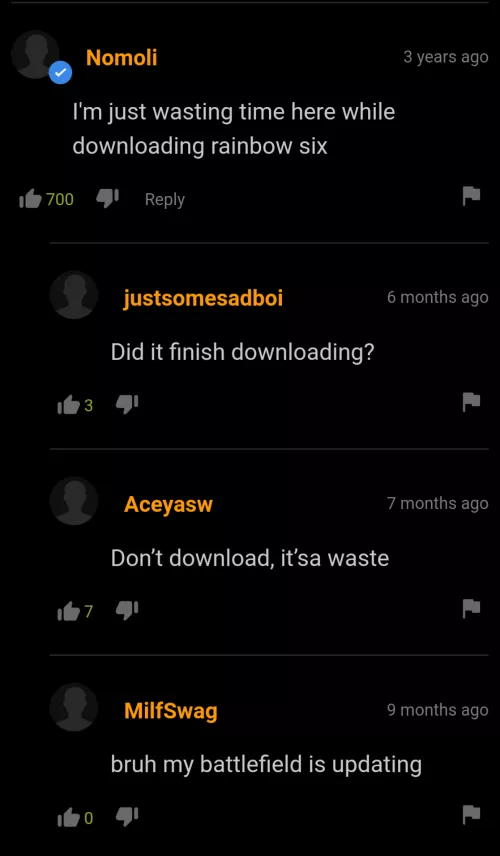Image resolution: width=500 pixels, height=856 pixels.
Task: Report justsomesadboi's comment with flag
Action: 471,402
